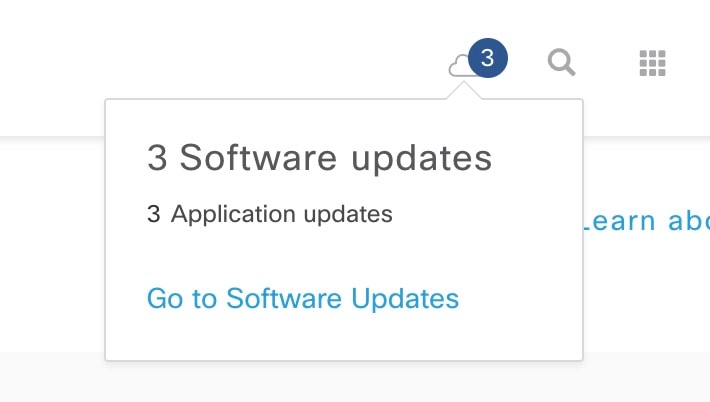The height and width of the screenshot is (402, 710).
Task: Open the apps grid menu icon
Action: click(652, 63)
